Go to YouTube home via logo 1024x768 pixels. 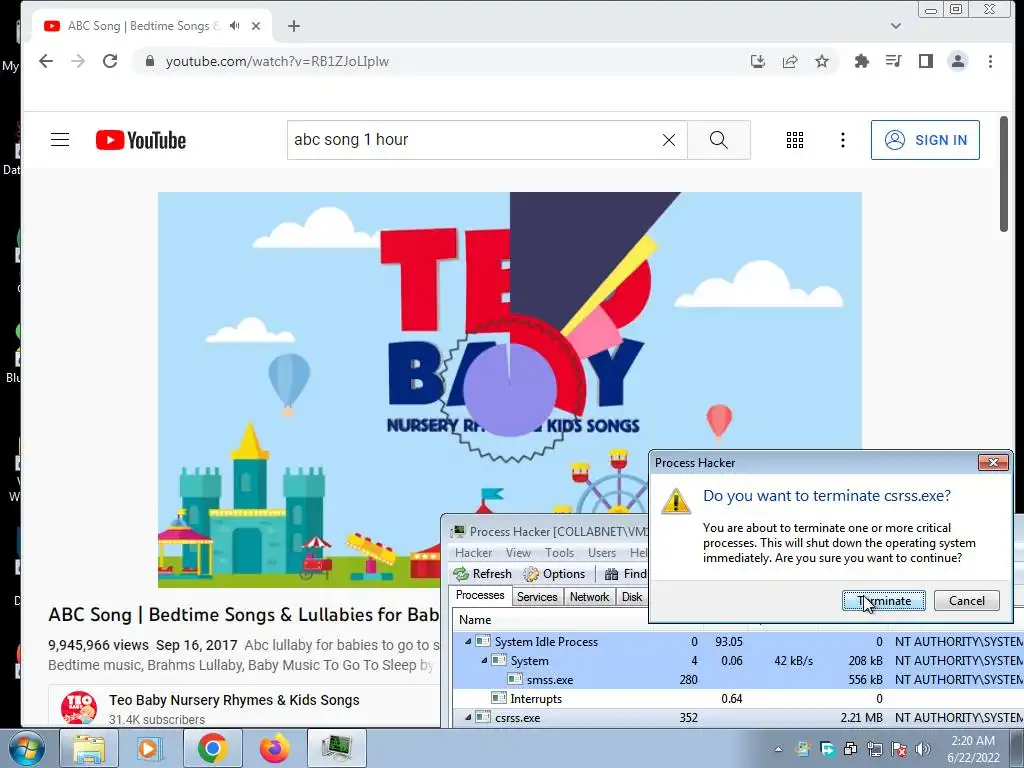click(x=141, y=140)
